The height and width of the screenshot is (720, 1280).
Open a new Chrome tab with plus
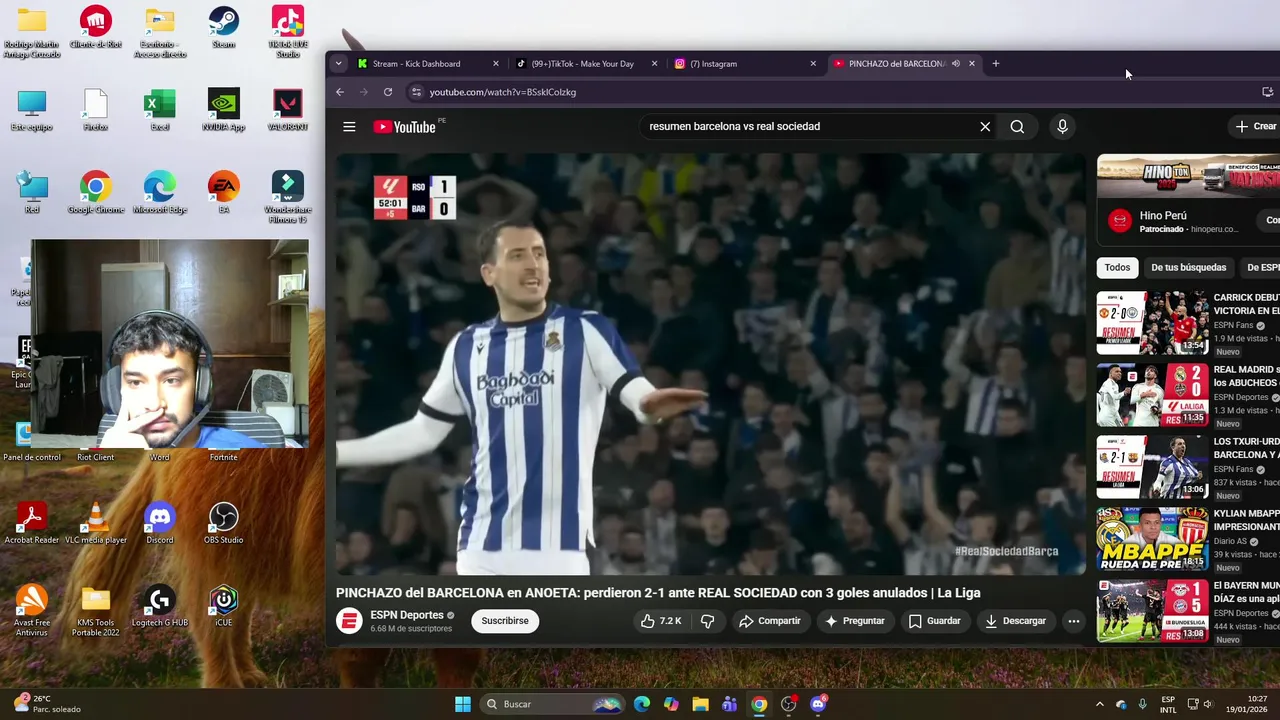pos(995,64)
